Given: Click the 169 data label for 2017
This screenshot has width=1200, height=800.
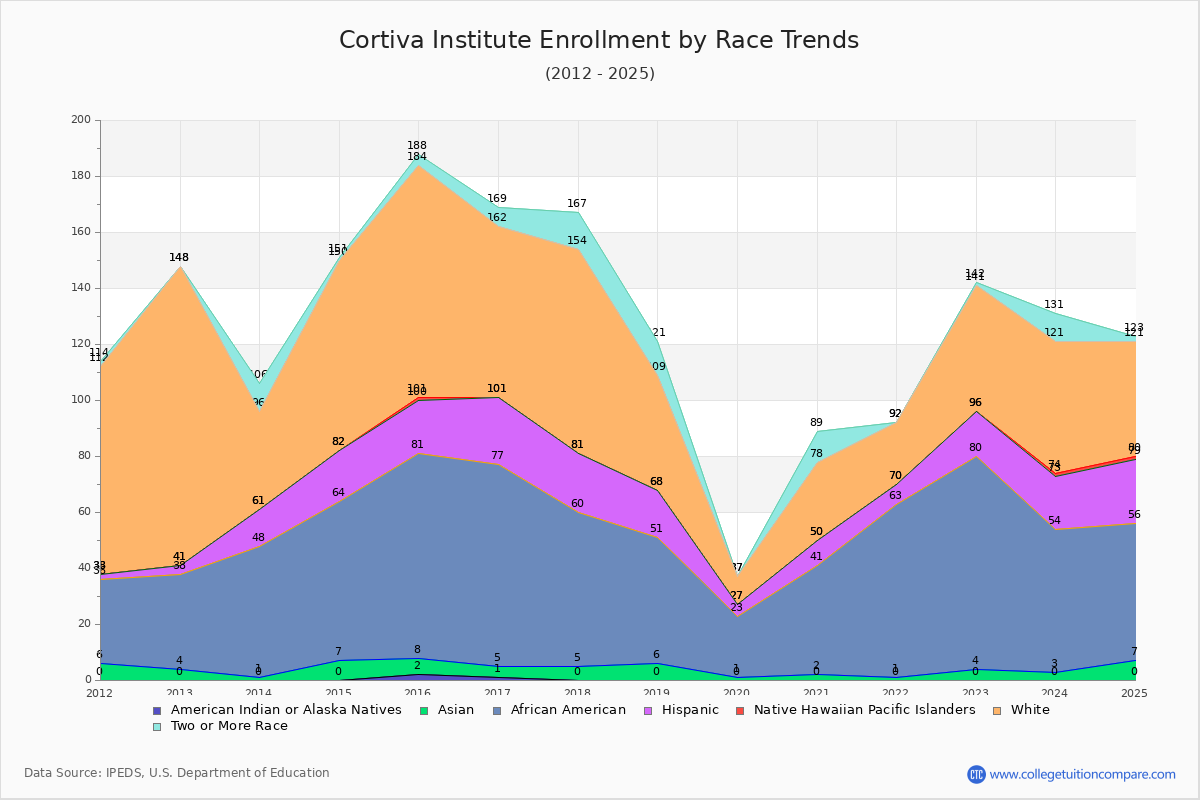Looking at the screenshot, I should (497, 199).
